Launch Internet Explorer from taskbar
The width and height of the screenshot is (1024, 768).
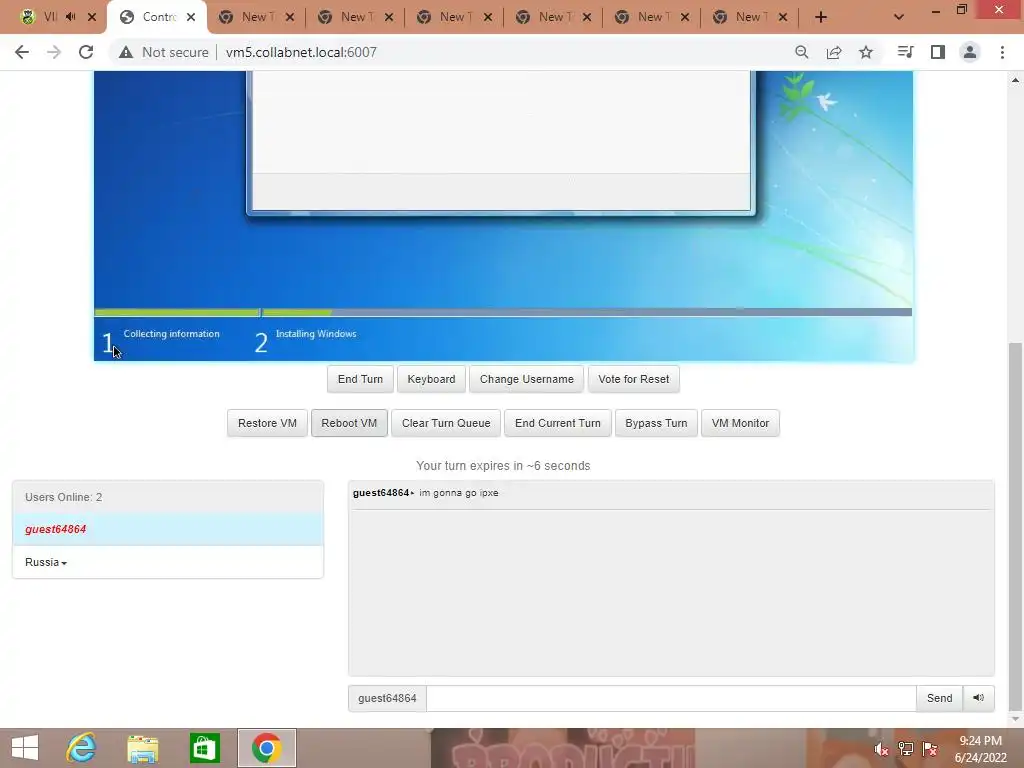pos(82,748)
